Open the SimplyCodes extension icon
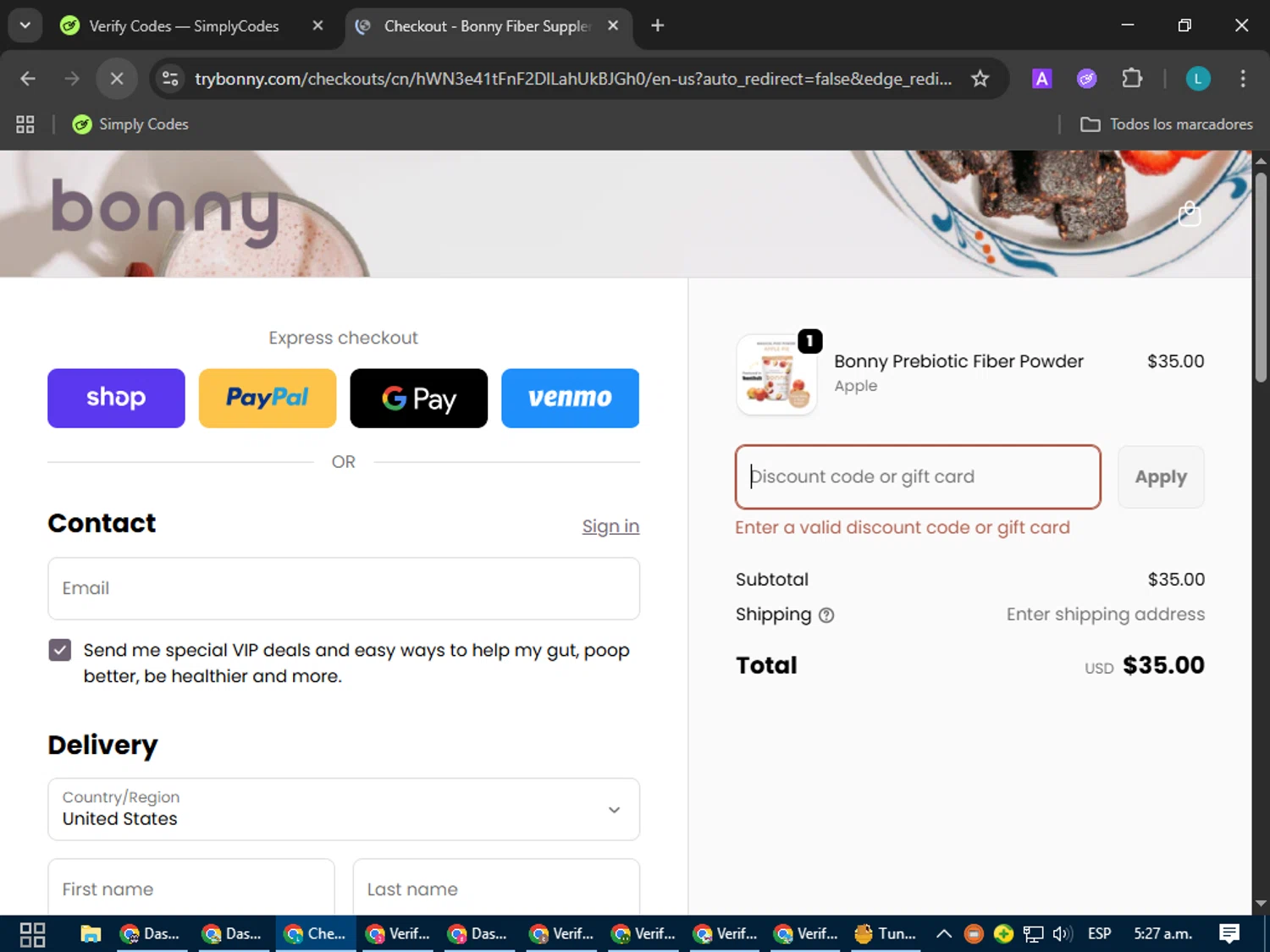Viewport: 1270px width, 952px height. click(x=1086, y=79)
